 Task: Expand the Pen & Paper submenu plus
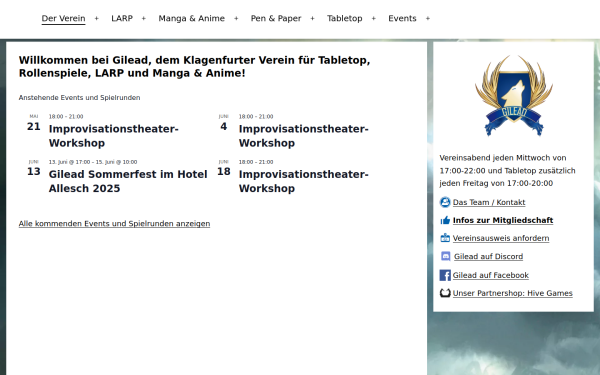[x=312, y=18]
